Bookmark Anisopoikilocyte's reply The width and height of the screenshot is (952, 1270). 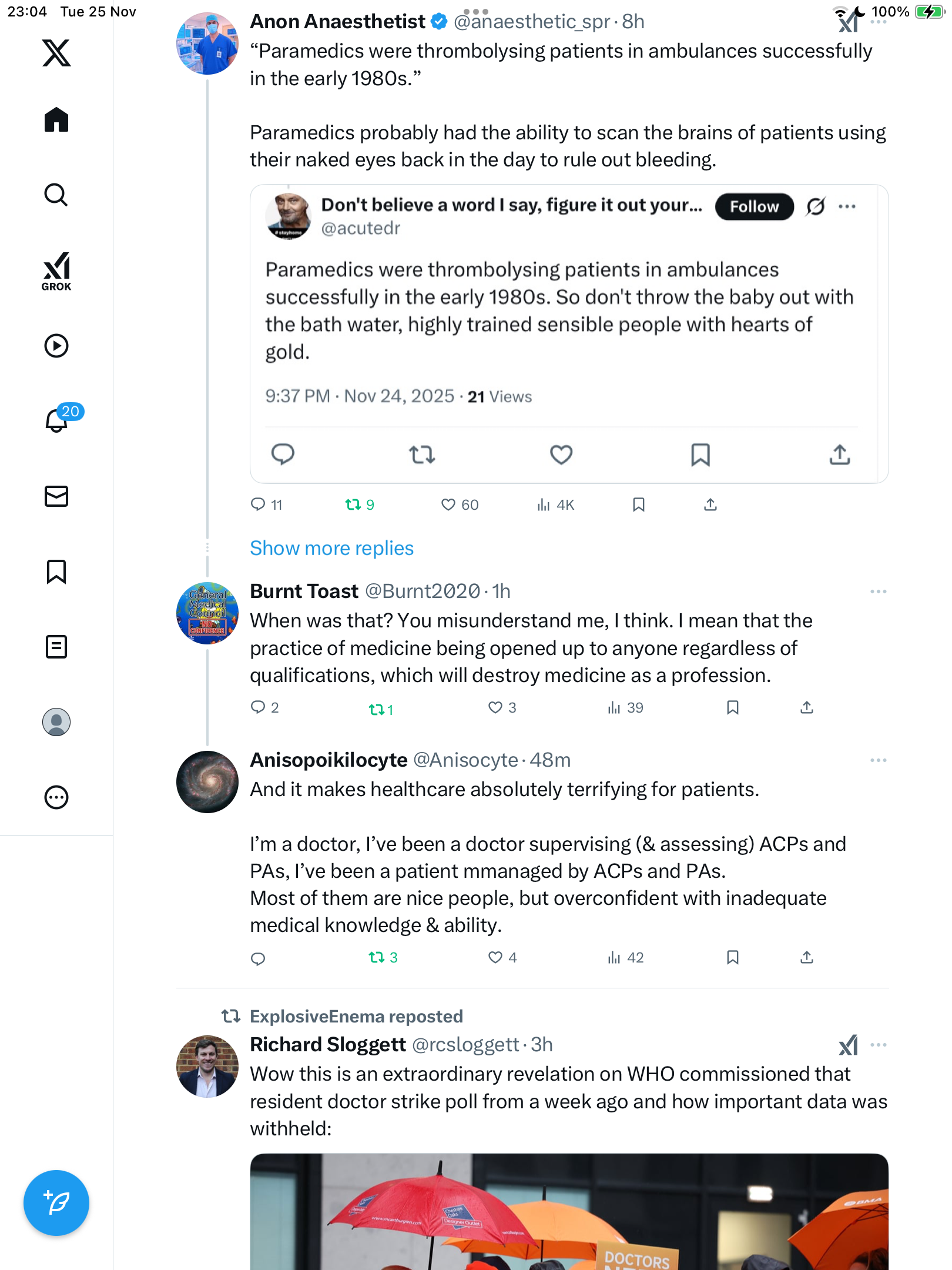coord(732,958)
